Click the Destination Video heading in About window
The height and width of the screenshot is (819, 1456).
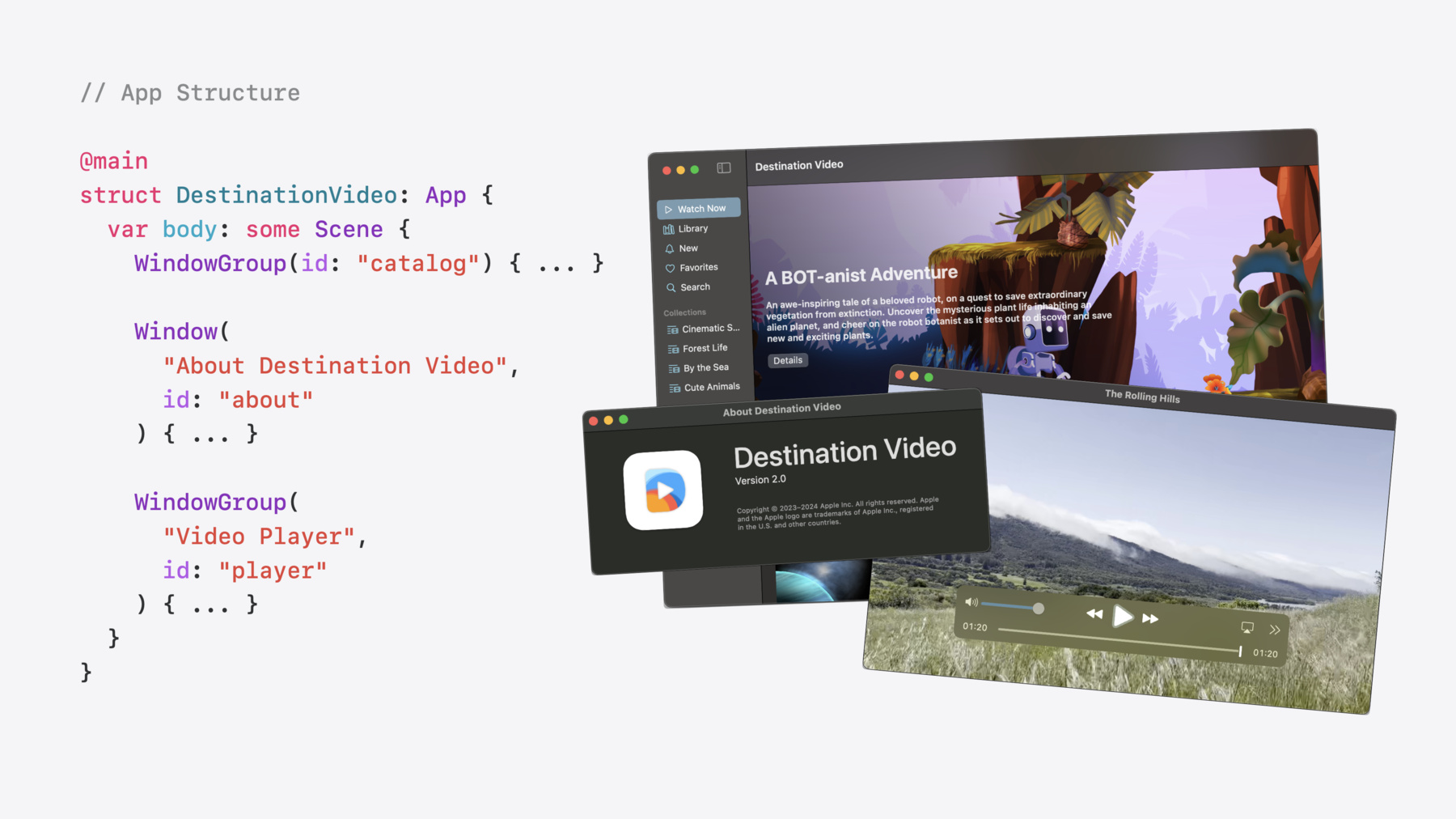(x=844, y=452)
